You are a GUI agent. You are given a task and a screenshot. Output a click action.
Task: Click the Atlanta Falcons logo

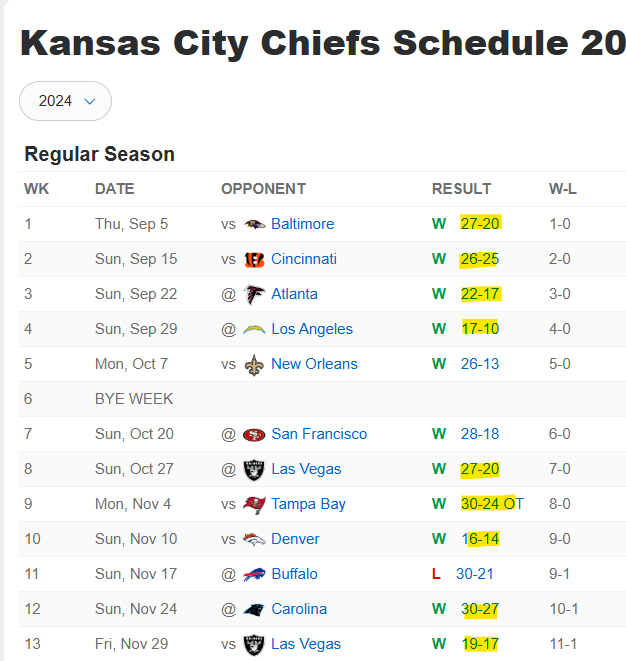(254, 294)
